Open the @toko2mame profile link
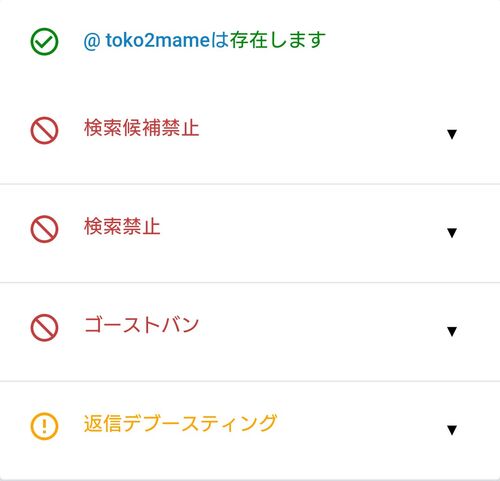The image size is (500, 481). (147, 40)
